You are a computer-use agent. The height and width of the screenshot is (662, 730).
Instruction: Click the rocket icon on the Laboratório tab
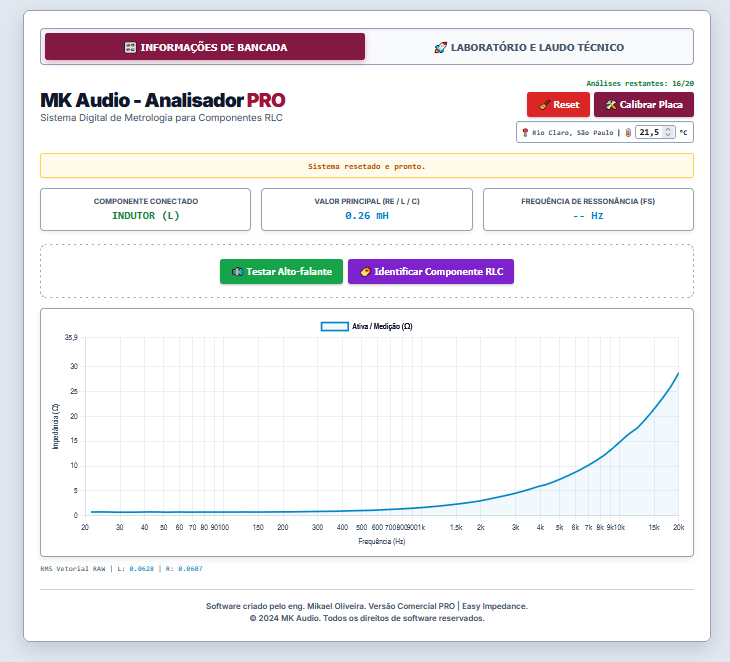coord(440,47)
